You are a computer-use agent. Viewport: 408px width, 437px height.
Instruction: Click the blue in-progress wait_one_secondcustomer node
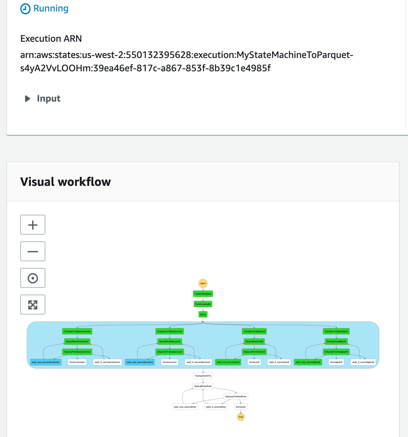[46, 362]
